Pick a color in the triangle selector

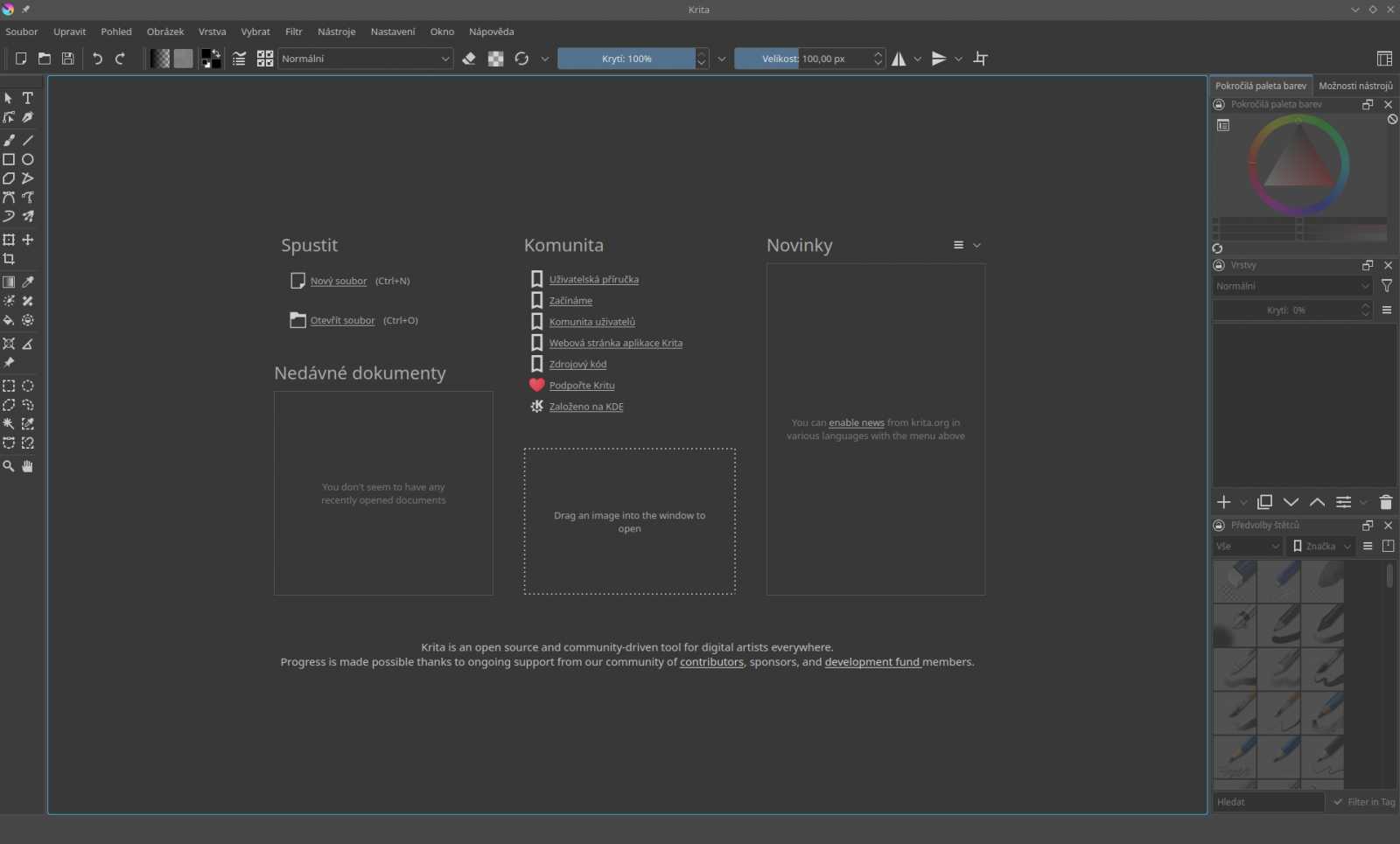1298,162
